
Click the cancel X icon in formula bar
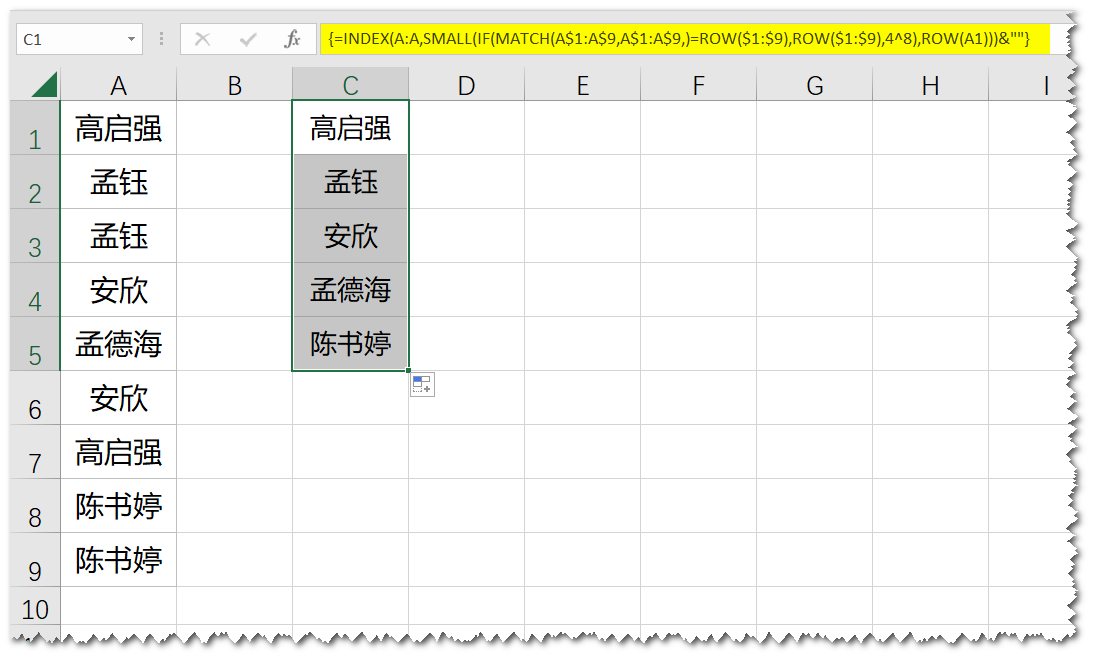tap(203, 39)
